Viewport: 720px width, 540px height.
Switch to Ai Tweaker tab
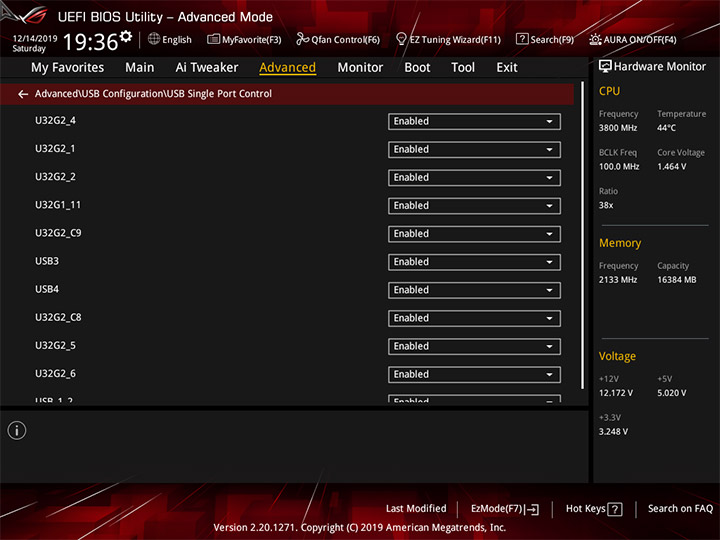[x=207, y=68]
